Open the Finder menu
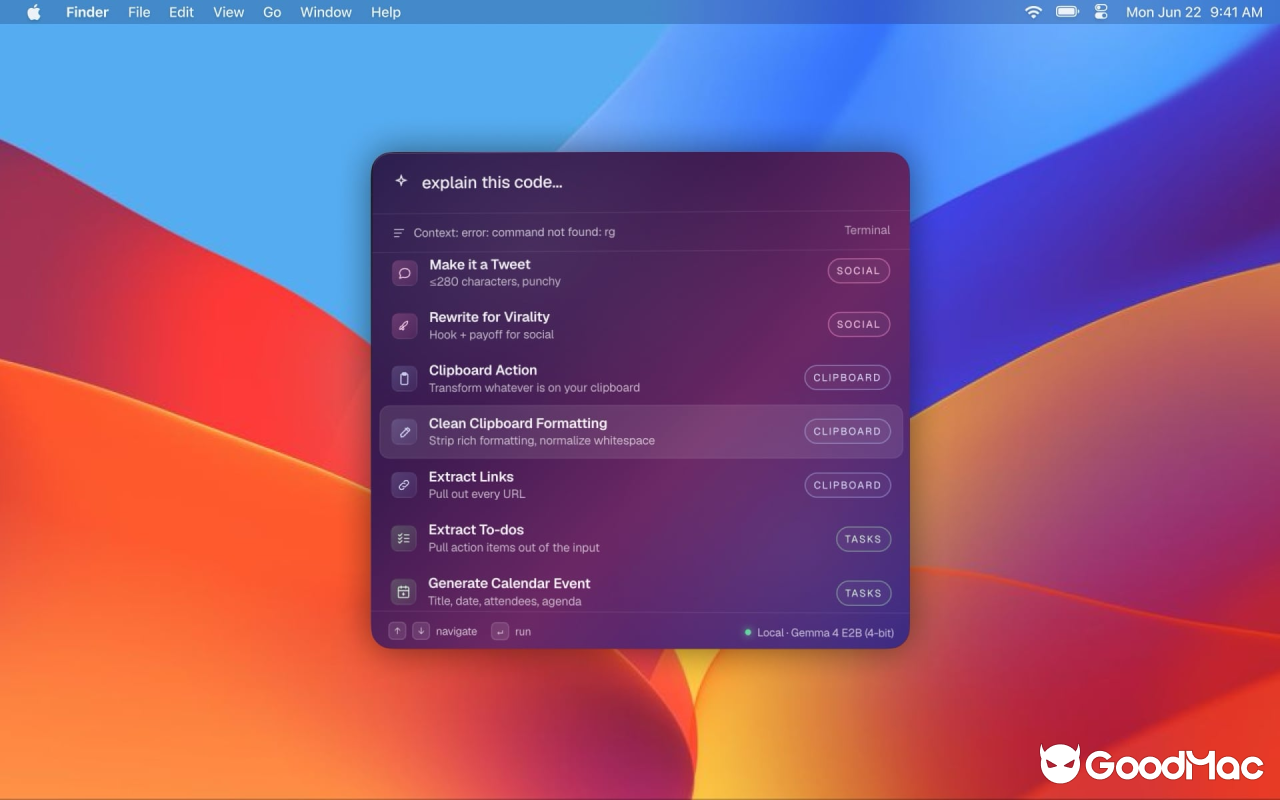The height and width of the screenshot is (800, 1280). (87, 12)
